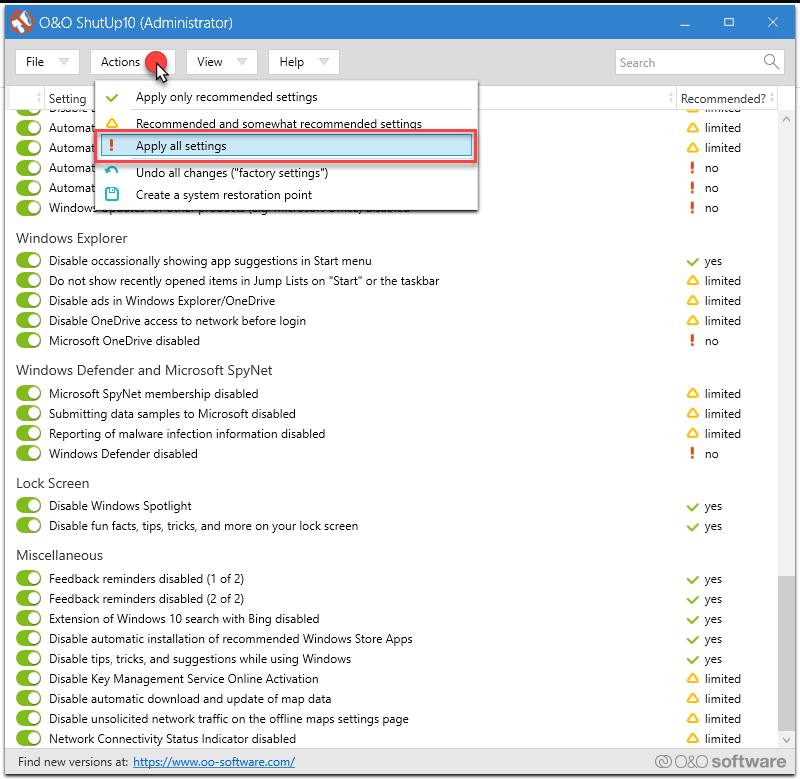Toggle Microsoft SpyNet membership disabled

pyautogui.click(x=29, y=393)
